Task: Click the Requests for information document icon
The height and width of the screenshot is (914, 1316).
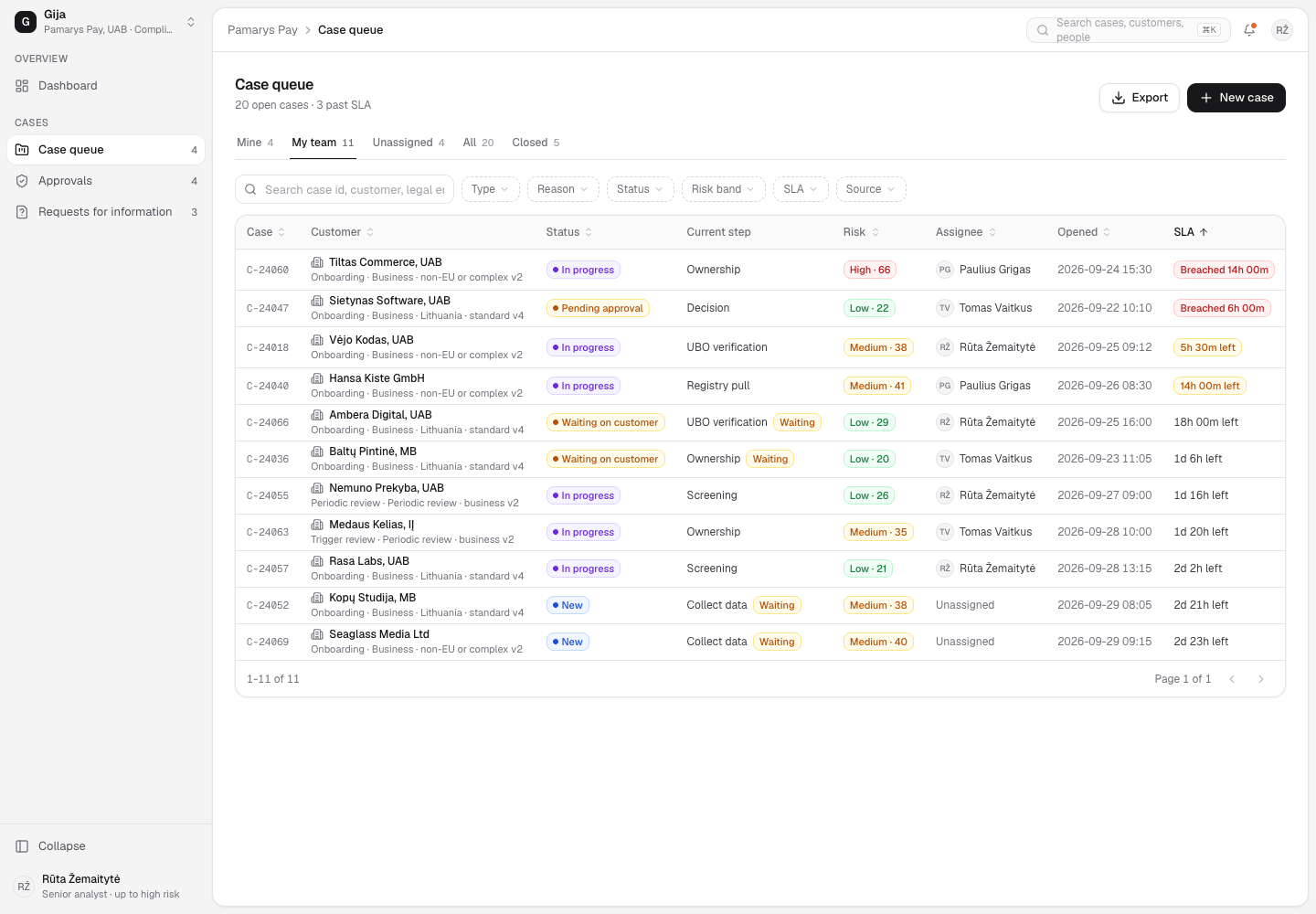Action: point(22,212)
